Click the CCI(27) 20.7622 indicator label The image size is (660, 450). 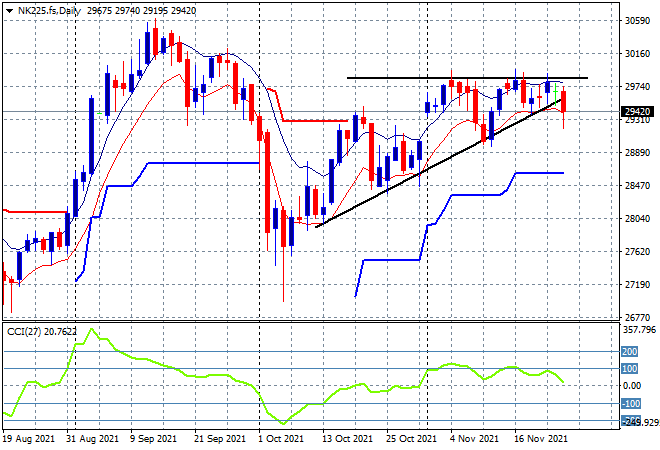click(x=42, y=332)
